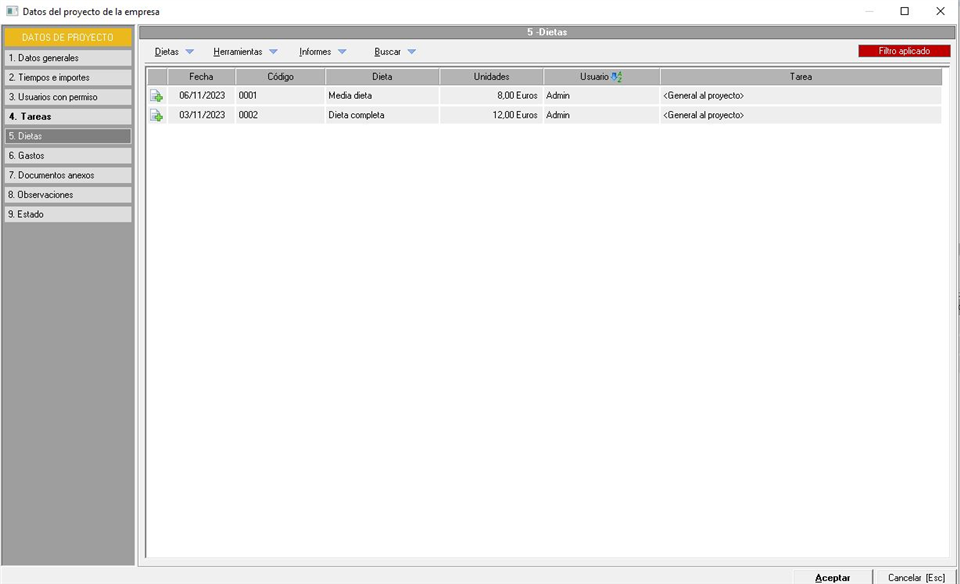Open 3. Usuarios con permiso section
This screenshot has height=584, width=960.
[x=68, y=97]
